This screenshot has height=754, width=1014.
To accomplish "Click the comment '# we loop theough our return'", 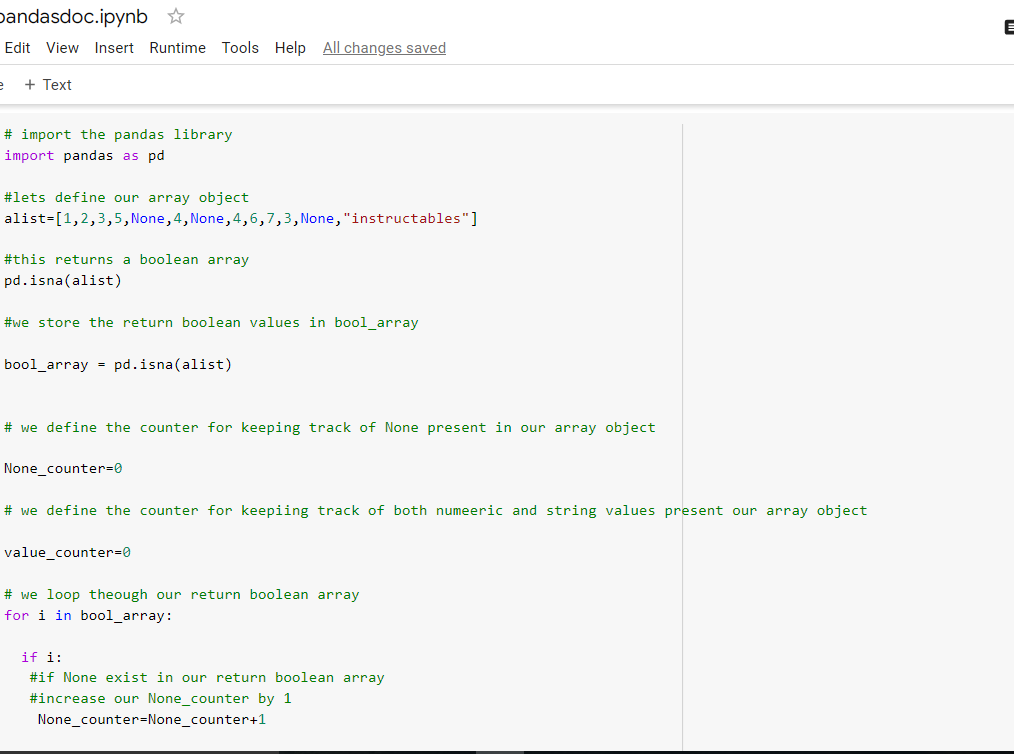I will tap(181, 594).
